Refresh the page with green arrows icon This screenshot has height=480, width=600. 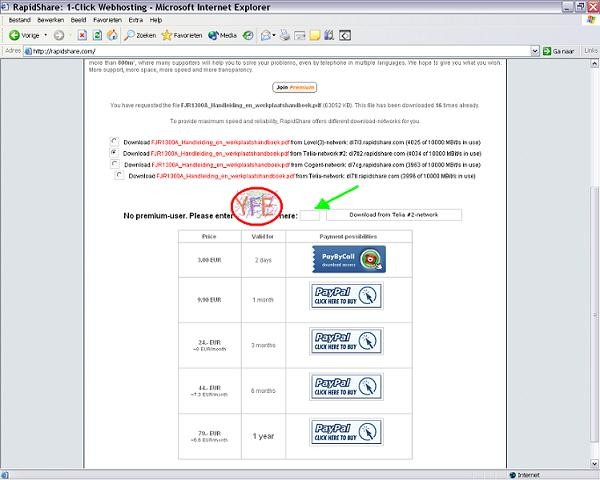pyautogui.click(x=98, y=35)
